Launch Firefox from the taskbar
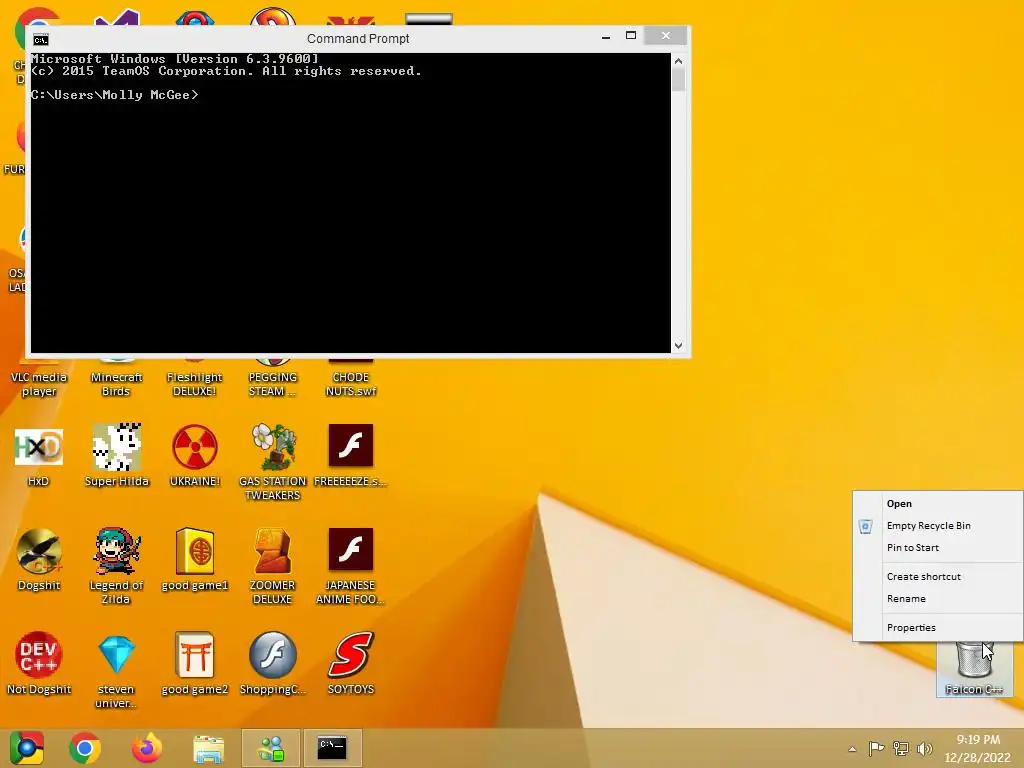Image resolution: width=1024 pixels, height=768 pixels. click(x=147, y=748)
